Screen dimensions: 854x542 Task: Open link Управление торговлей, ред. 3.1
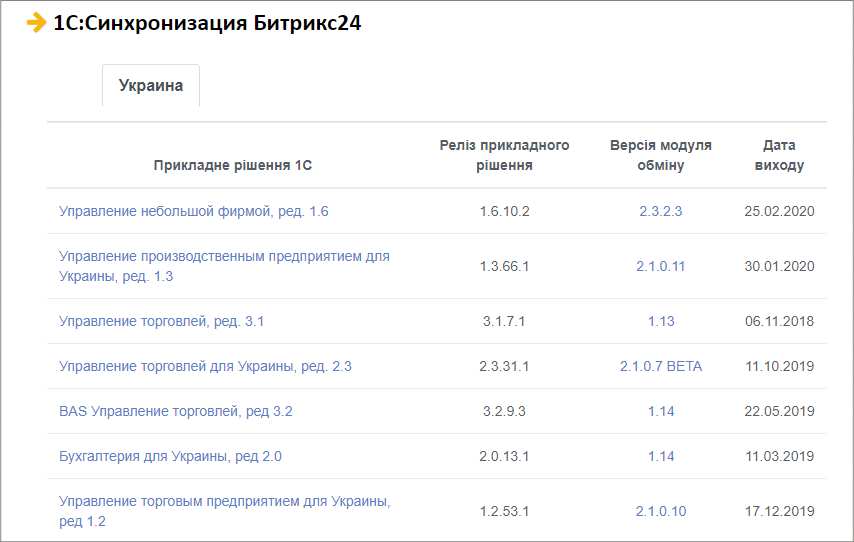point(161,321)
